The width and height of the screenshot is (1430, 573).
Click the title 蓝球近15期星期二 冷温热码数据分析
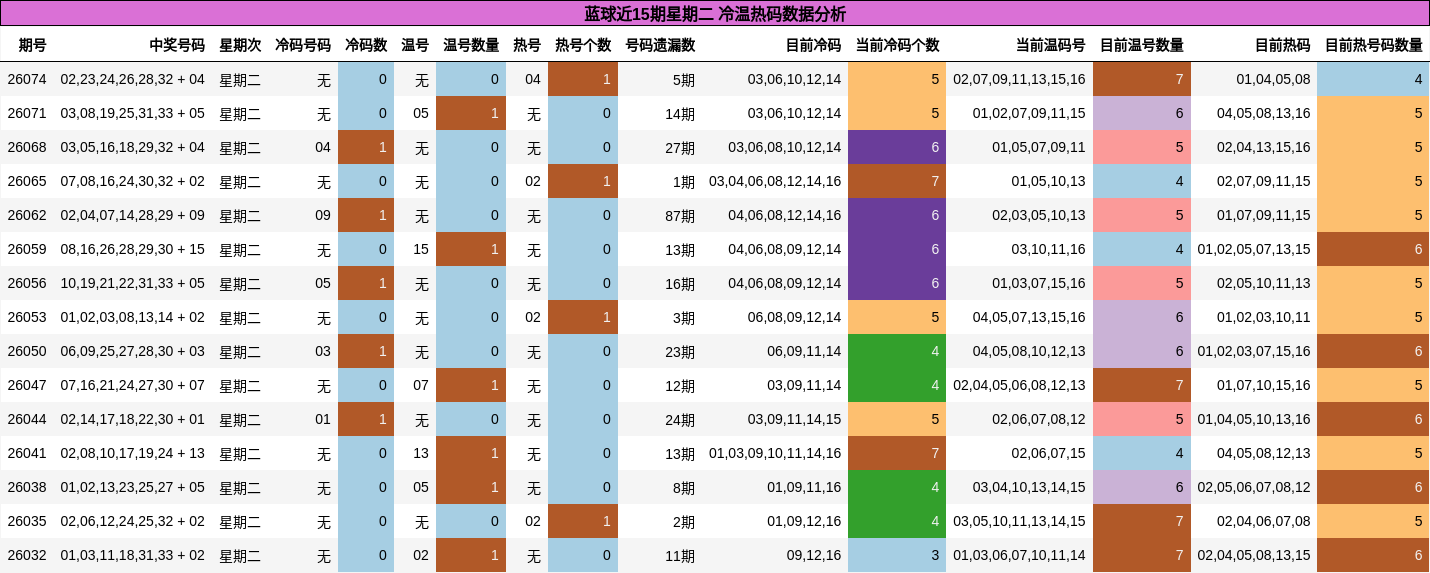coord(715,14)
